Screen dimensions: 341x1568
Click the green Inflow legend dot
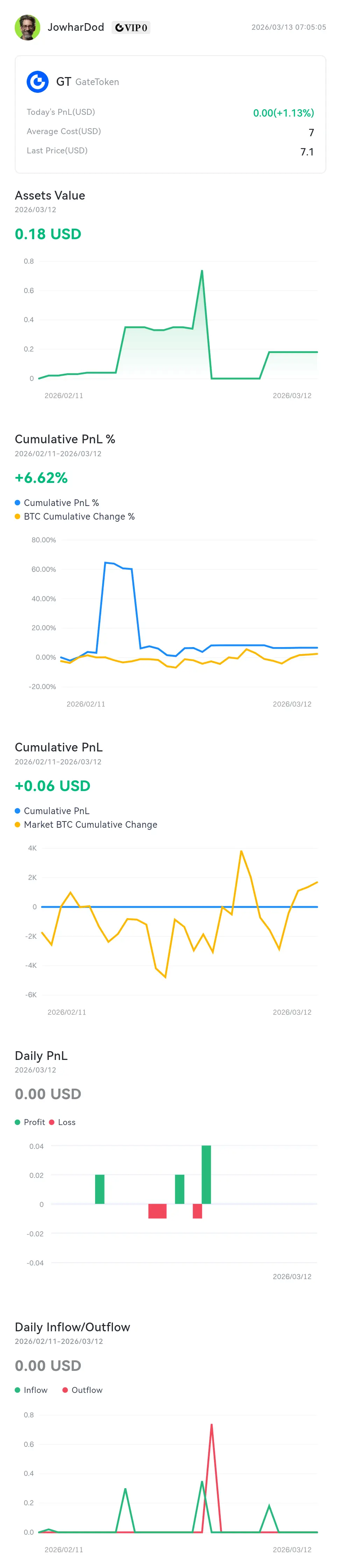click(17, 1390)
